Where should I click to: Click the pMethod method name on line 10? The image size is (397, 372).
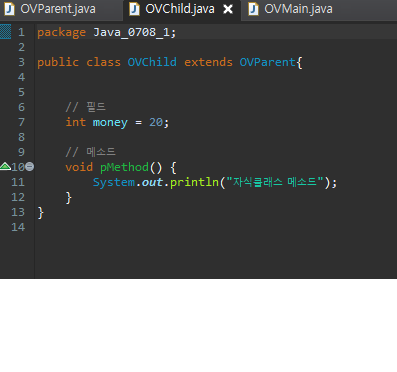pos(124,167)
